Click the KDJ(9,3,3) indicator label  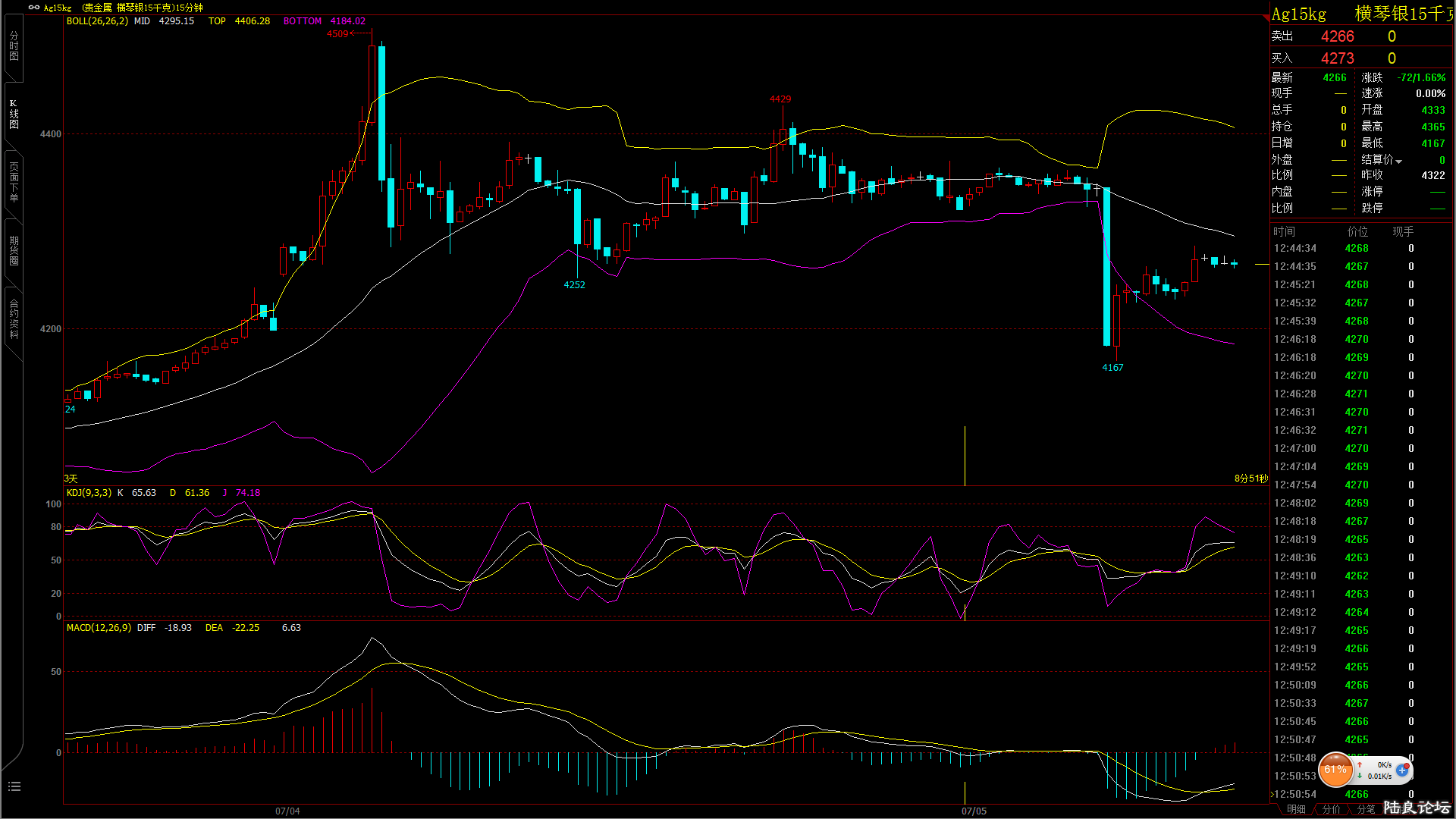pyautogui.click(x=89, y=493)
